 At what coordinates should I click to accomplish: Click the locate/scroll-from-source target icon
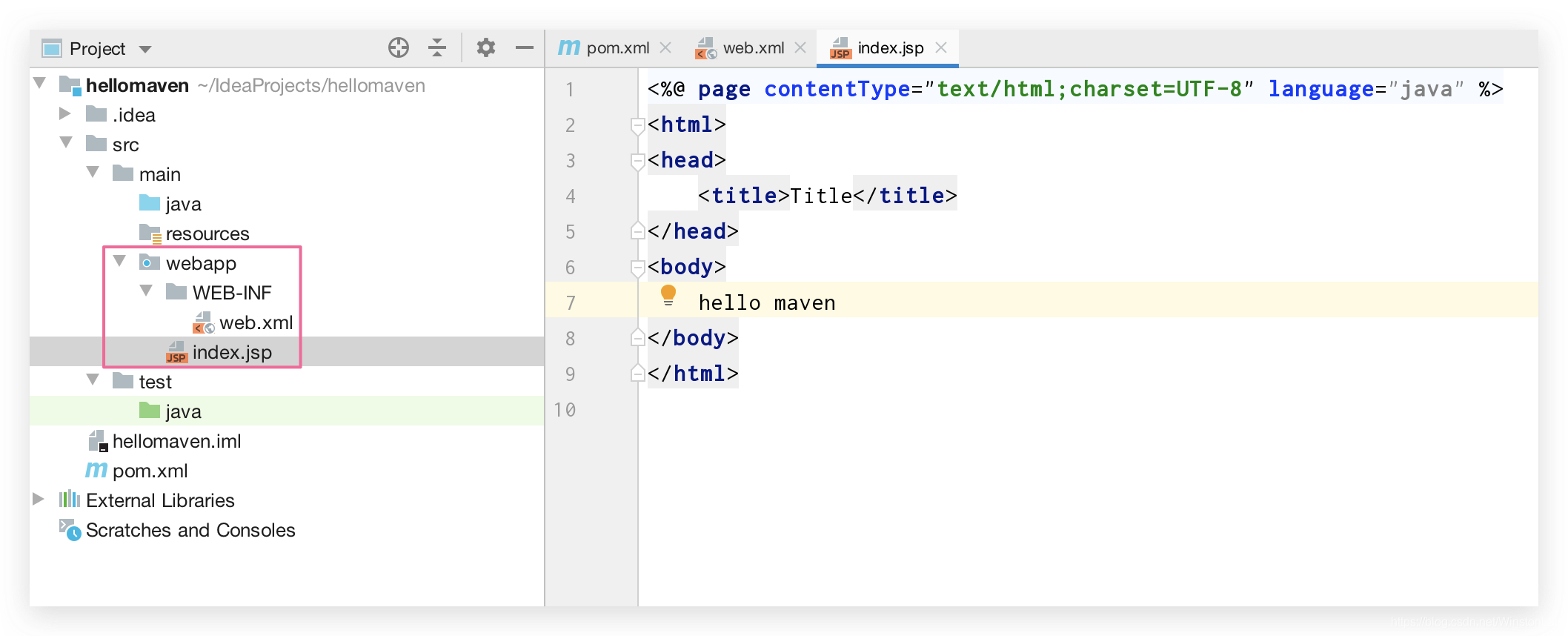(399, 48)
